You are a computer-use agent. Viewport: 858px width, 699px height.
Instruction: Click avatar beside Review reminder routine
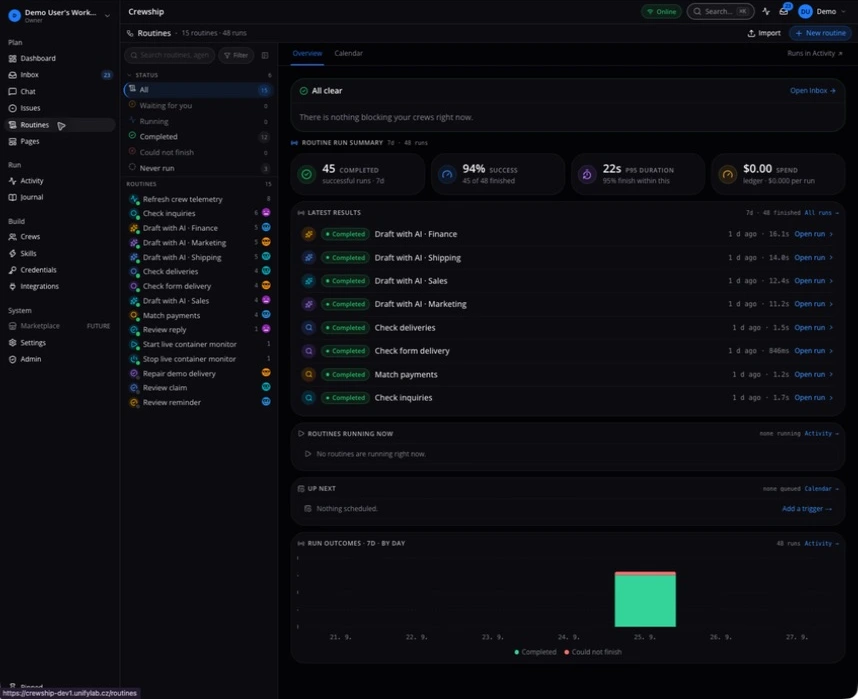click(x=266, y=401)
